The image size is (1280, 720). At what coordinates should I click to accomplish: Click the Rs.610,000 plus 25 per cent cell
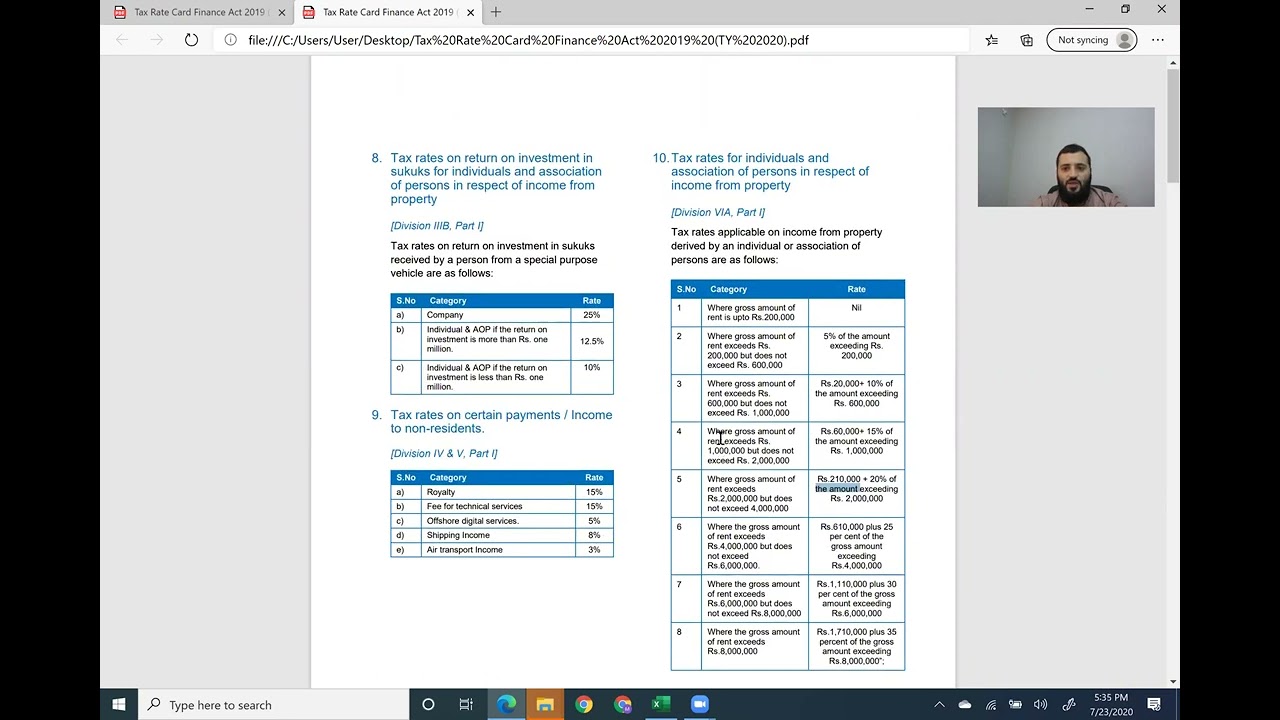(856, 546)
